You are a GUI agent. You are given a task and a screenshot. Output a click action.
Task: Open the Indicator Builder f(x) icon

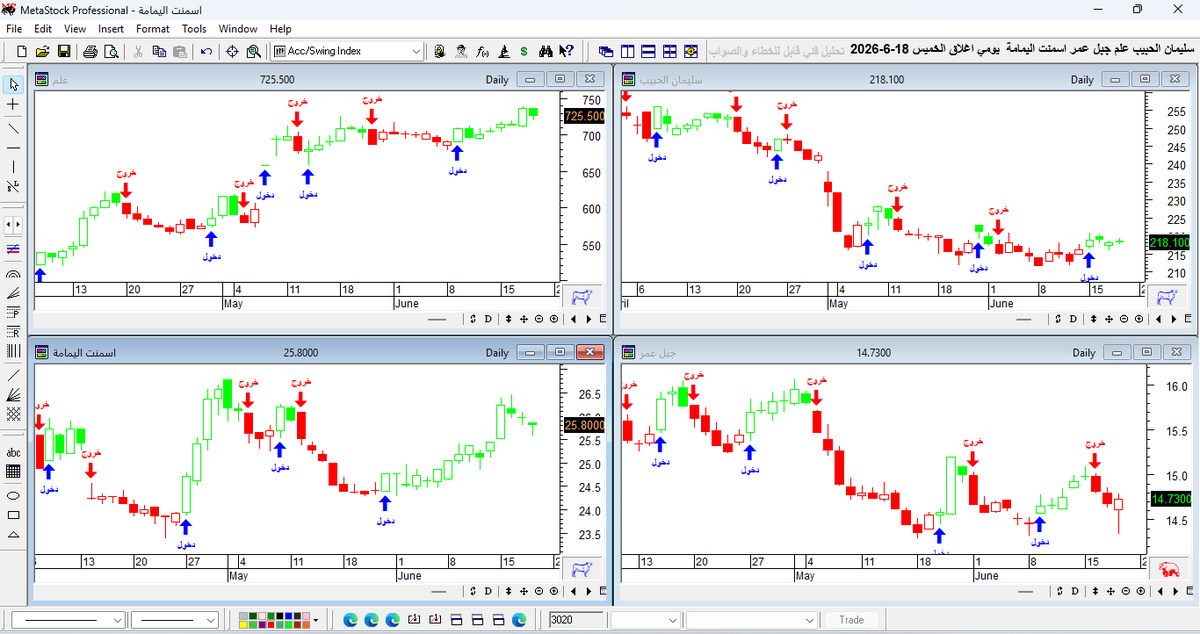coord(482,51)
